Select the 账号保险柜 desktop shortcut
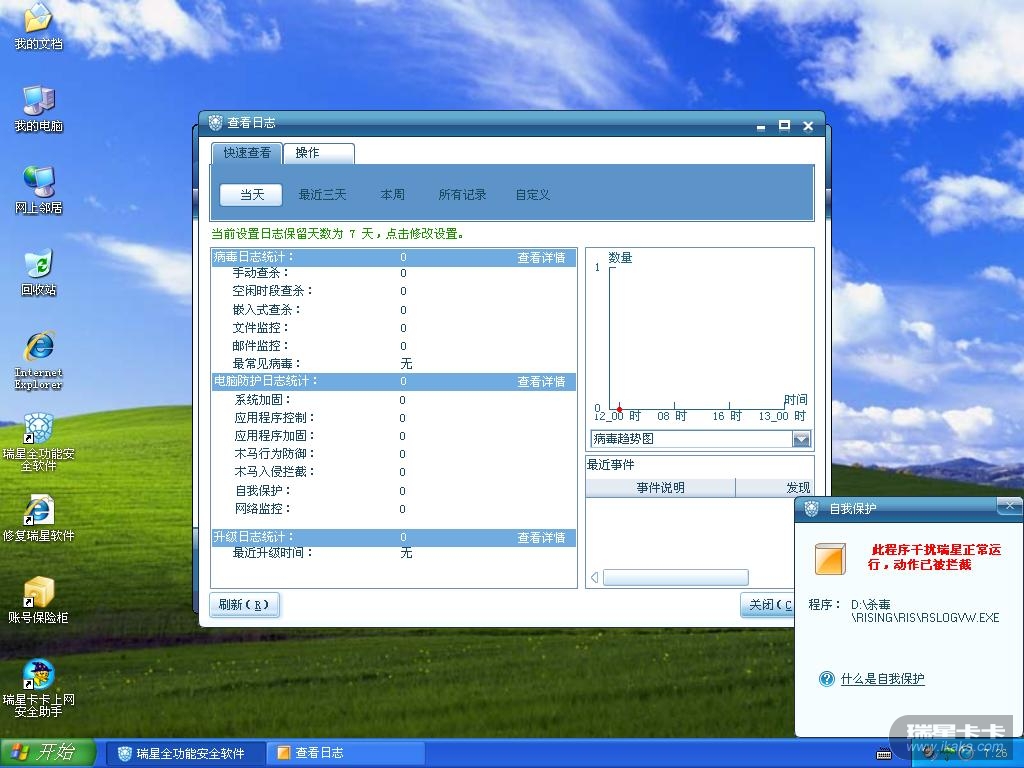The image size is (1024, 768). (x=38, y=600)
